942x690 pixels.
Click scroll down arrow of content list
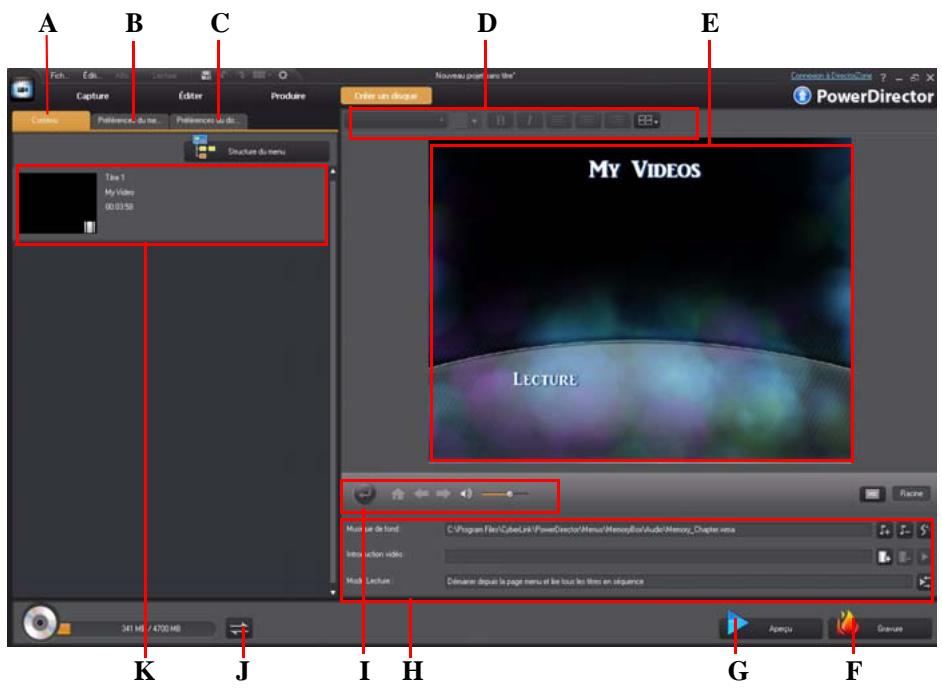pos(333,593)
